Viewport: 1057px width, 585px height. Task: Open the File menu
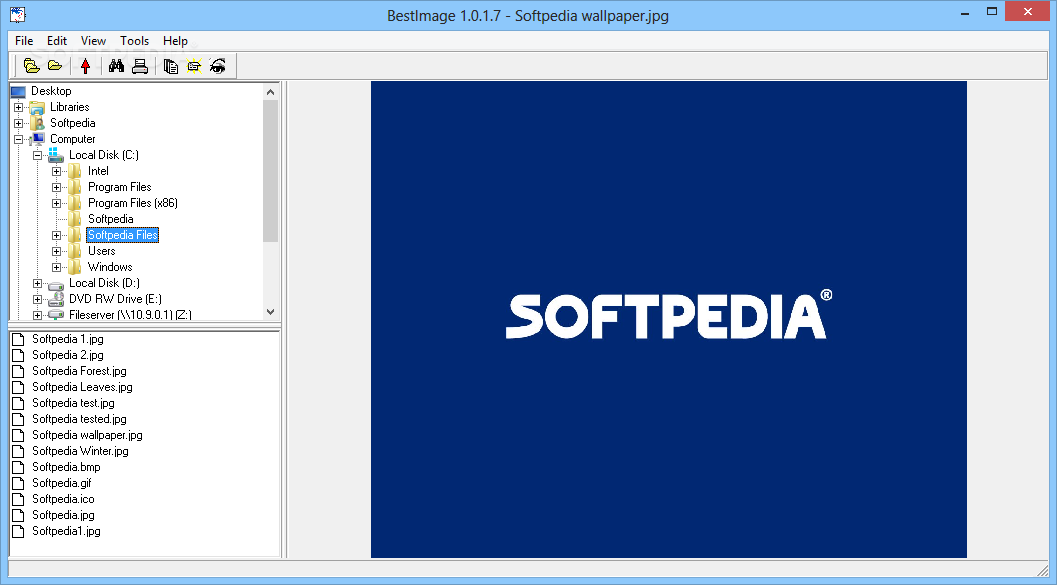[24, 40]
